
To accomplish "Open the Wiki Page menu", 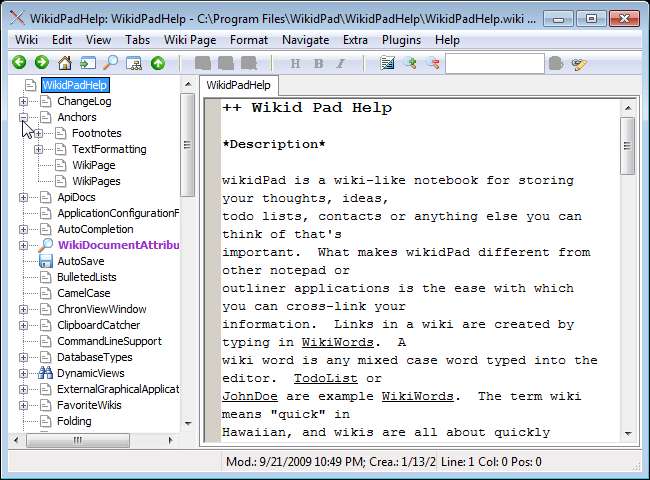I will 190,40.
